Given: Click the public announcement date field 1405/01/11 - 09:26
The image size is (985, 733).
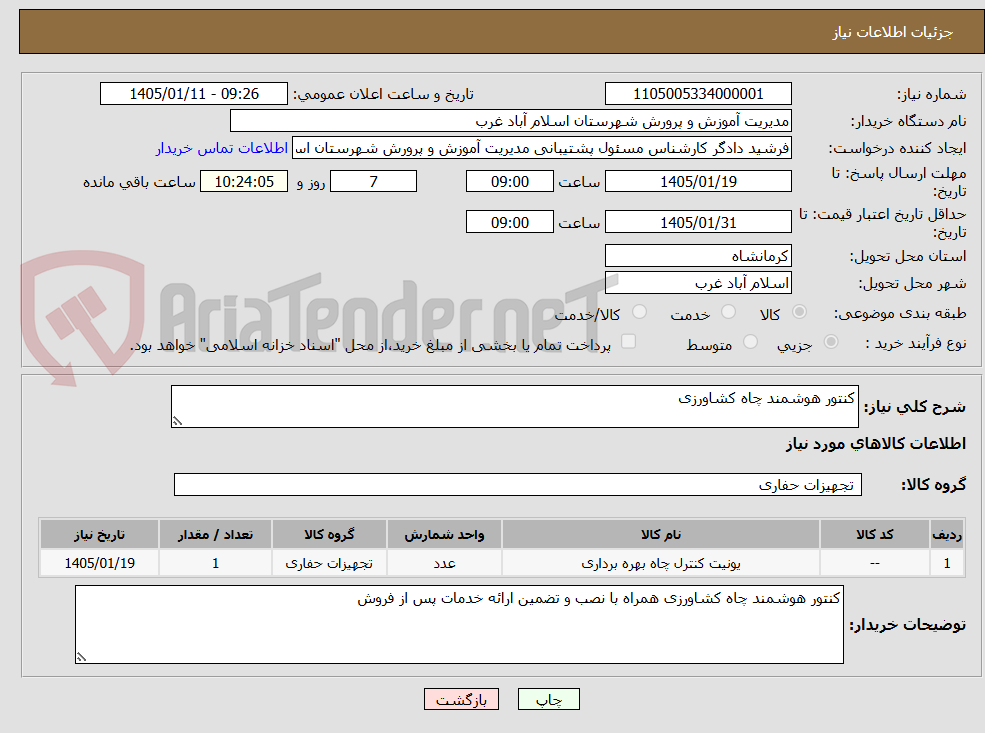Looking at the screenshot, I should (x=193, y=94).
